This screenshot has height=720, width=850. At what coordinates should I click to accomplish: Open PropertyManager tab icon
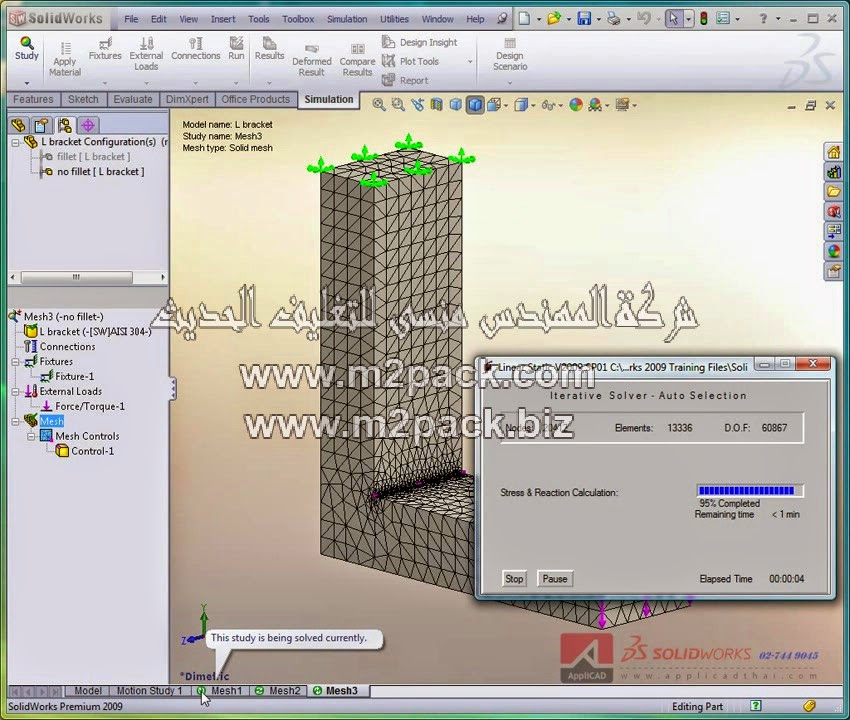[x=41, y=126]
